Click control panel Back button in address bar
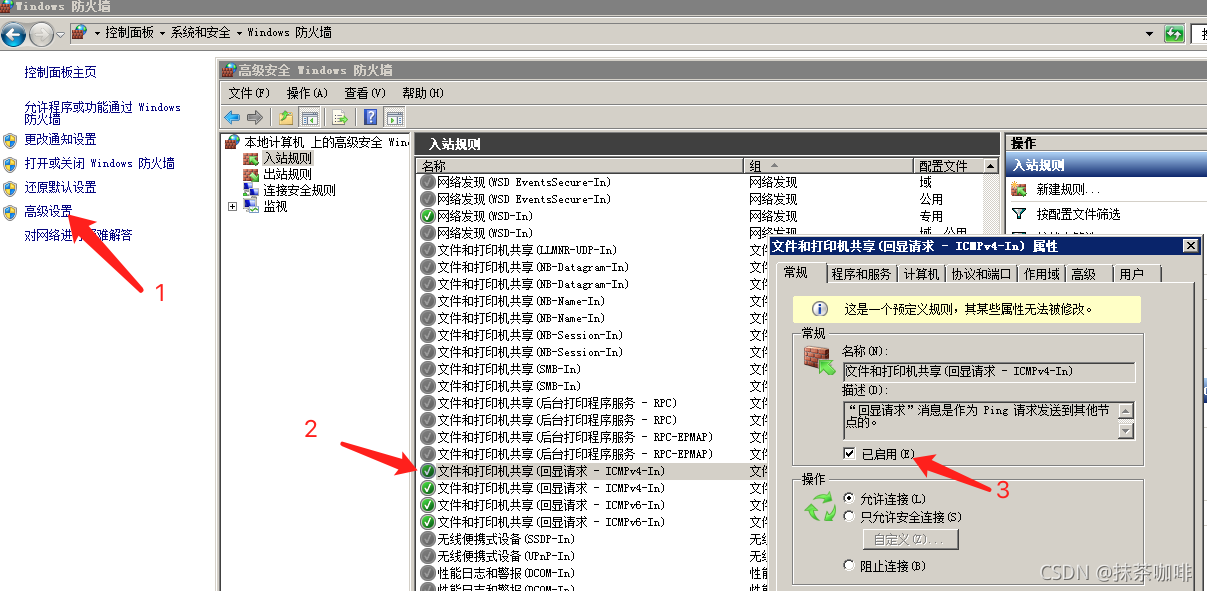The height and width of the screenshot is (591, 1207). point(13,35)
